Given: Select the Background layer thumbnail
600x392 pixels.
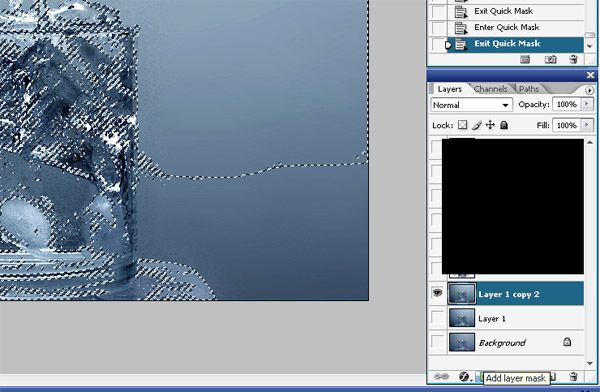Looking at the screenshot, I should (461, 342).
